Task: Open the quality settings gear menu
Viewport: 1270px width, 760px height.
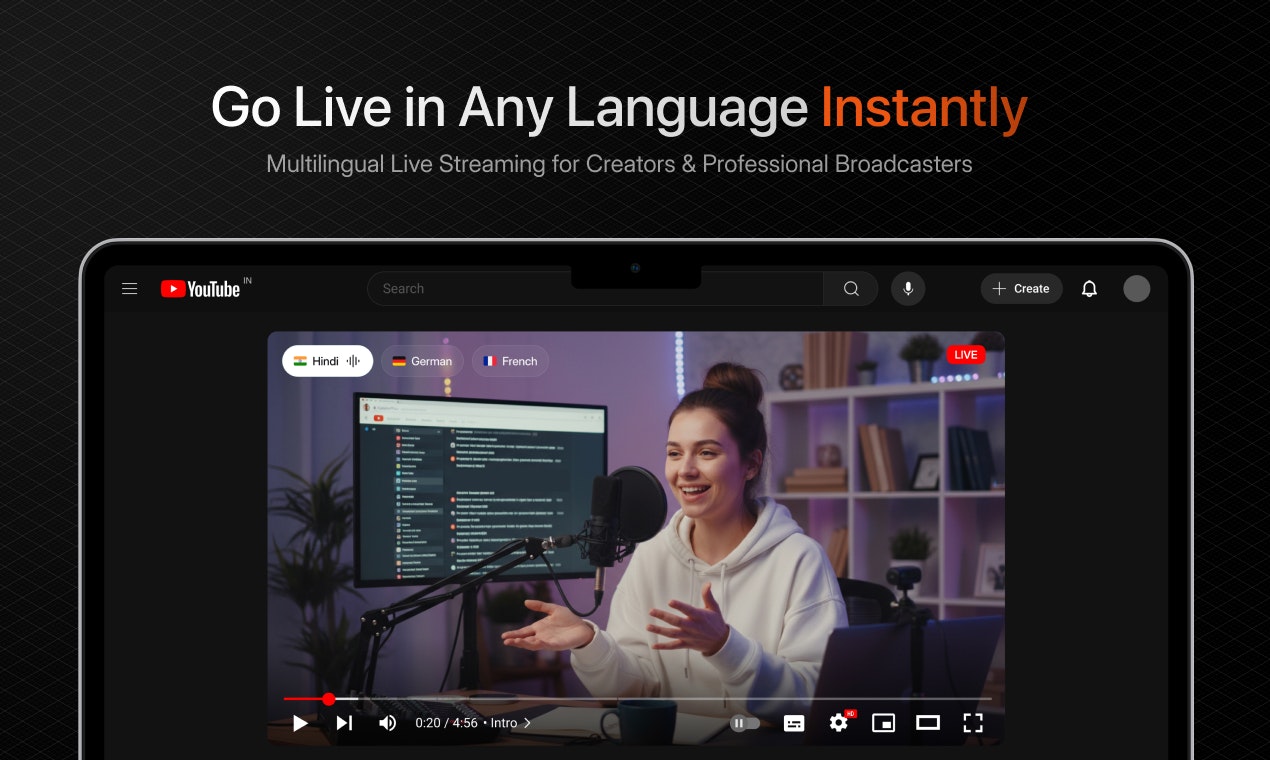Action: [838, 722]
